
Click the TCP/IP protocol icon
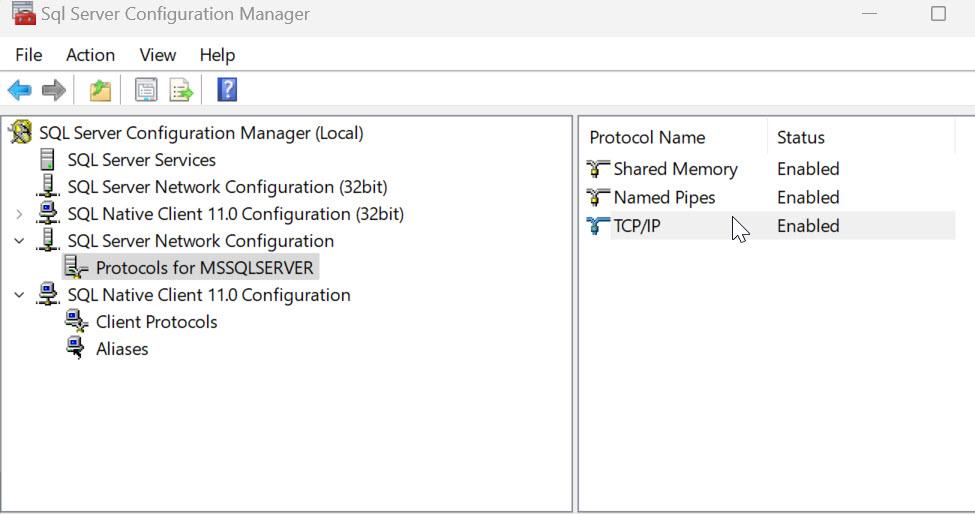(598, 226)
